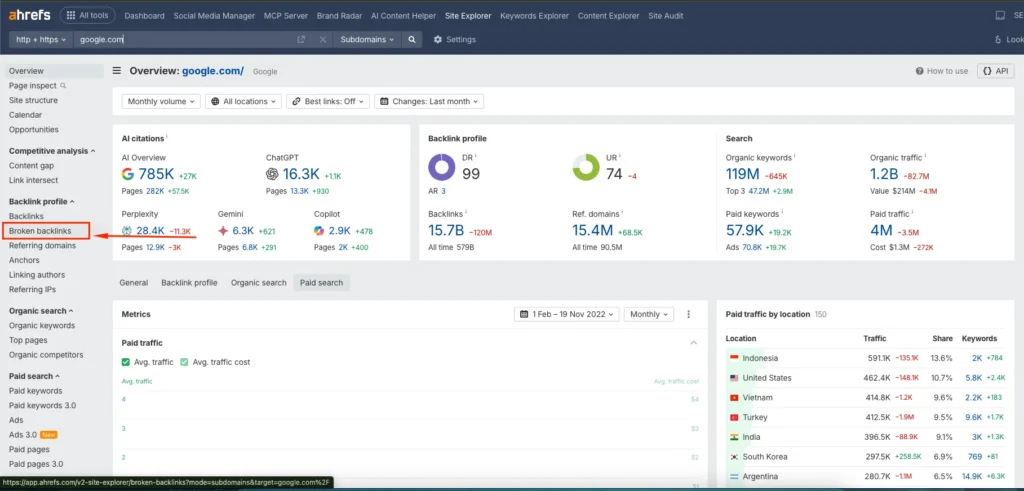Open the http + https protocol dropdown
The image size is (1024, 491).
click(x=41, y=40)
